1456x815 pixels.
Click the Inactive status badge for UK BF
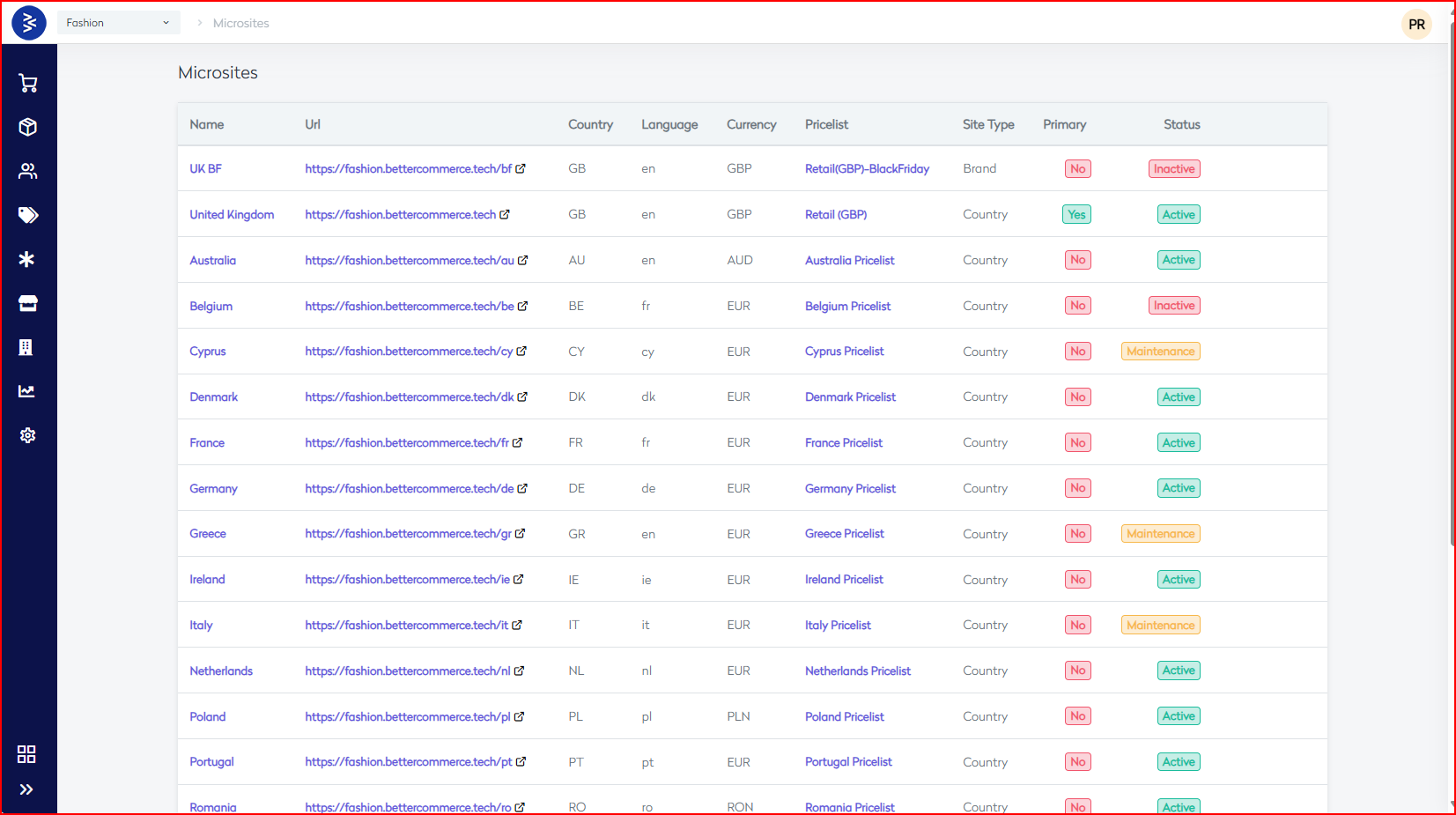[x=1174, y=169]
